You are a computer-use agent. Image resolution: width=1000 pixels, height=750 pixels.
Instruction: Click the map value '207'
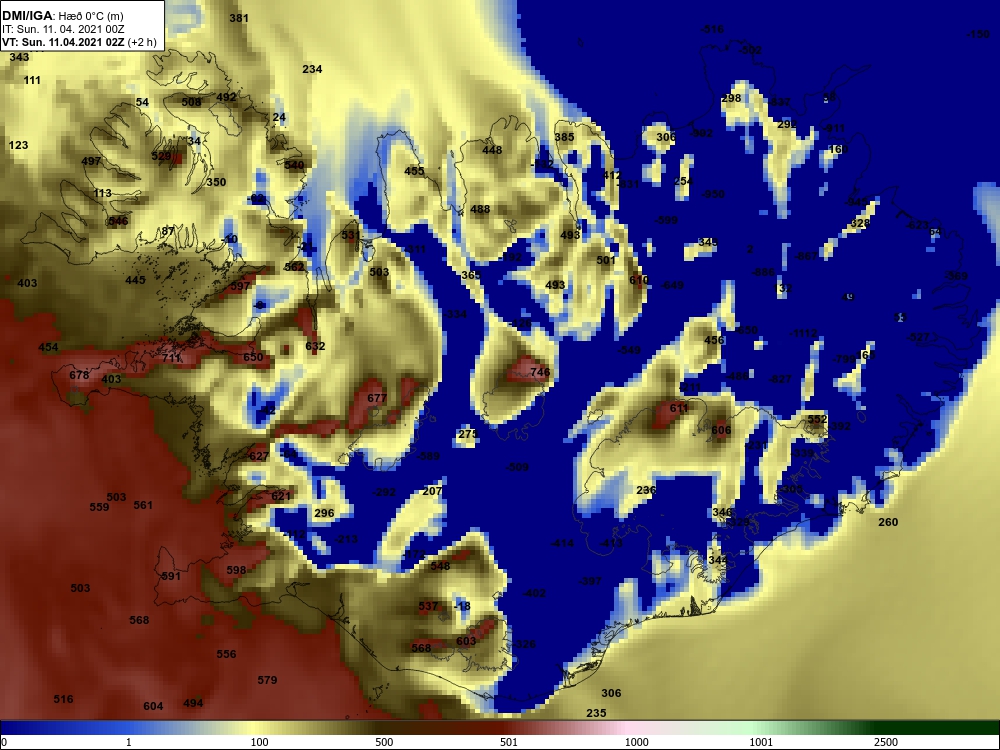[x=432, y=491]
